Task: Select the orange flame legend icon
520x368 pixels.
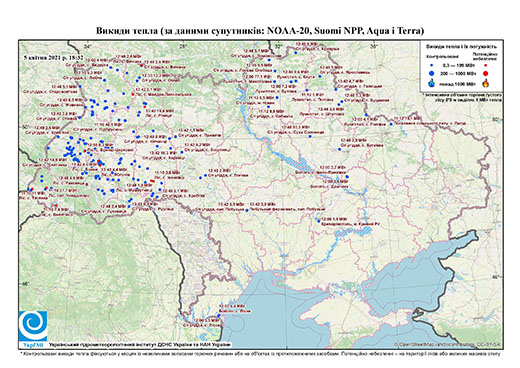Action: 486,82
